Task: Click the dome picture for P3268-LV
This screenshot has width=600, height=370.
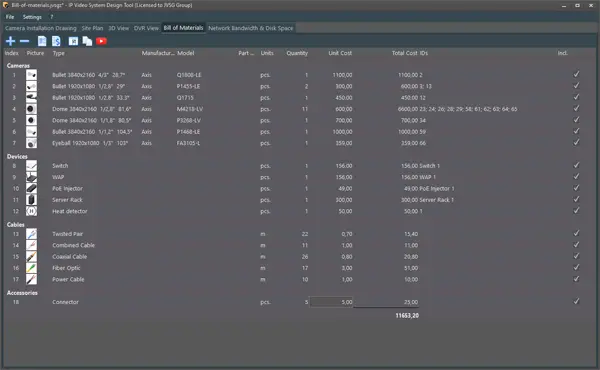Action: click(31, 121)
